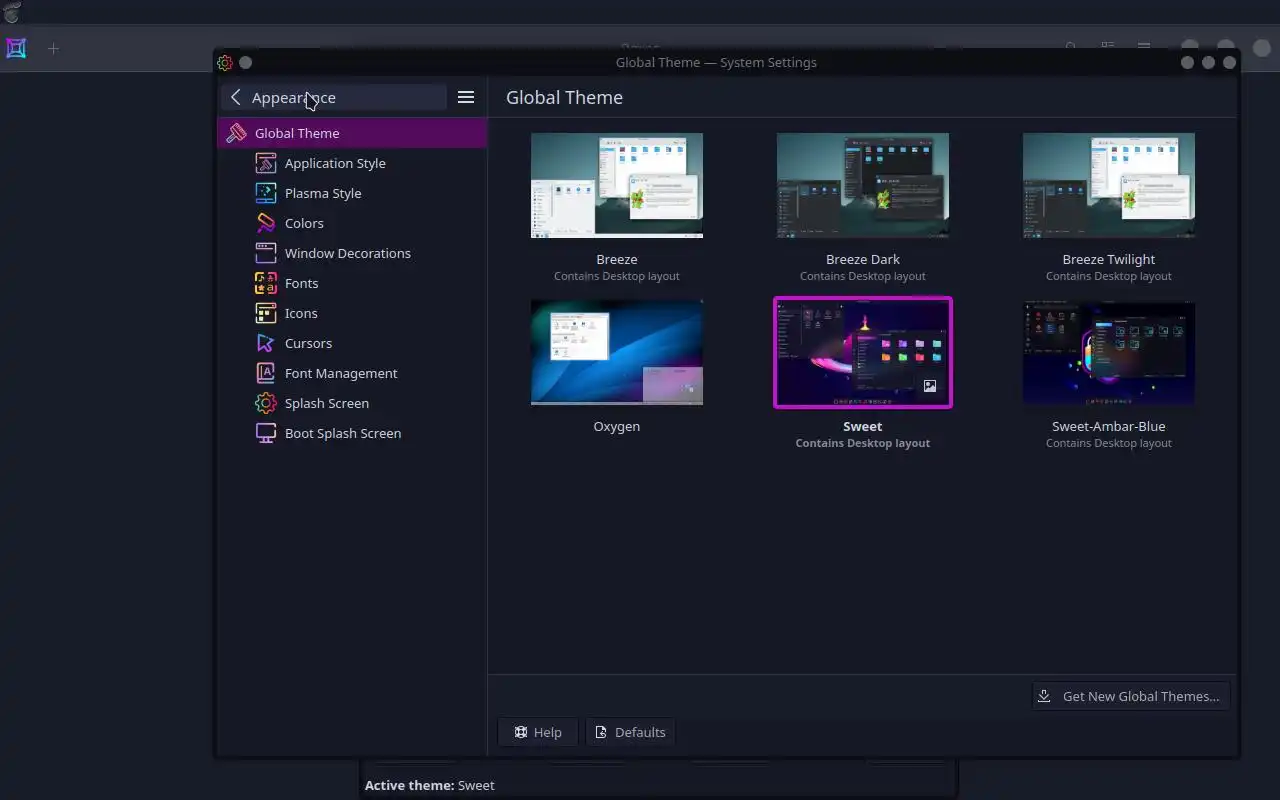Add a new tab in background window
1280x800 pixels.
[x=53, y=48]
